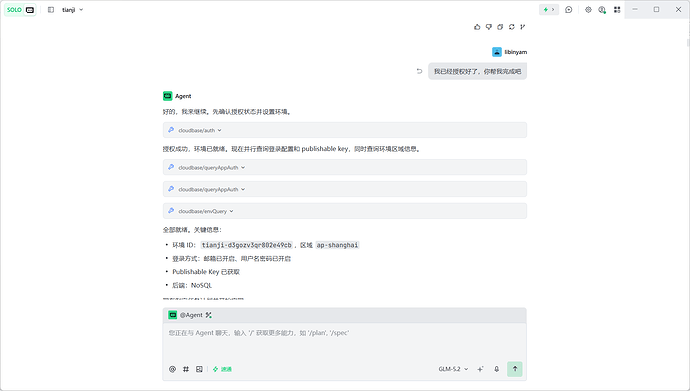Screen dimensions: 690x391
Task: Send the message with arrow button
Action: pyautogui.click(x=515, y=369)
